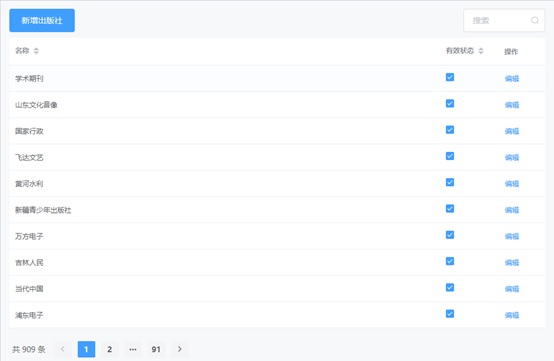Uncheck 有效状态 for 山东文化音像
Viewport: 554px width, 361px height.
click(450, 103)
